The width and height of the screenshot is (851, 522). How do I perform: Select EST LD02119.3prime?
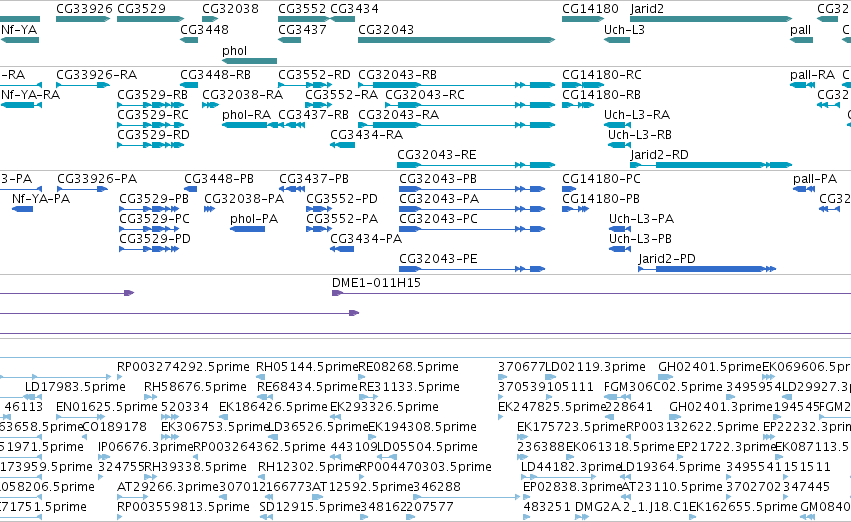595,367
